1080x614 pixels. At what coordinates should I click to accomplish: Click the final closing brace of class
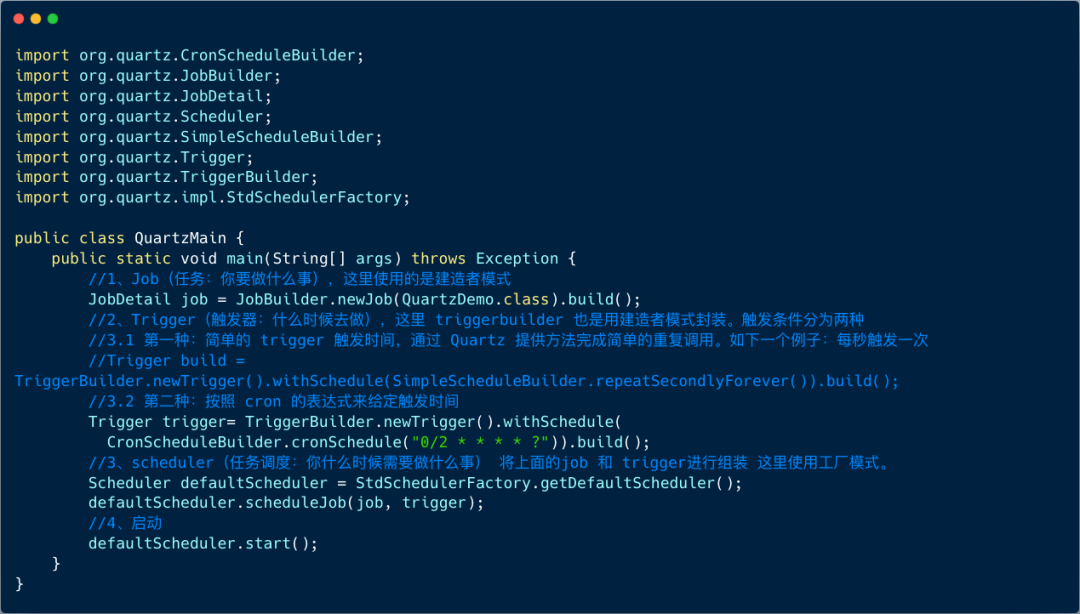click(19, 584)
